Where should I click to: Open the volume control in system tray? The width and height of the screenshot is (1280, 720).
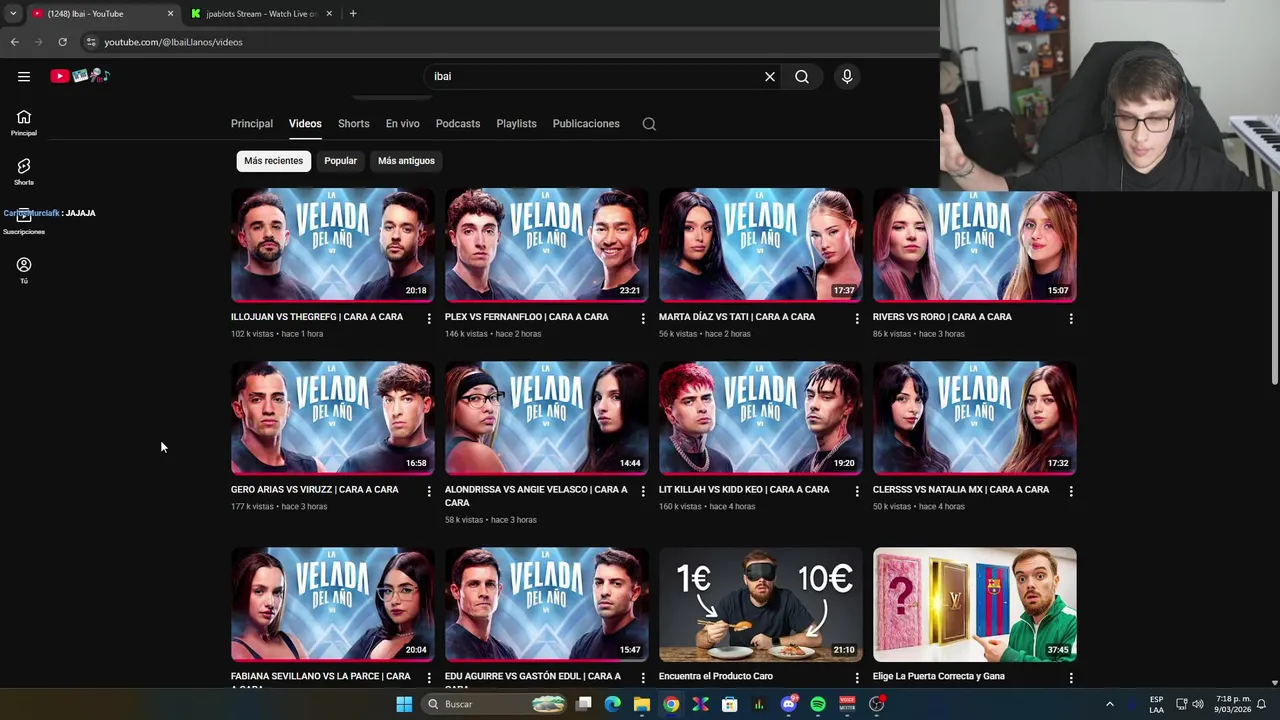coord(1198,704)
